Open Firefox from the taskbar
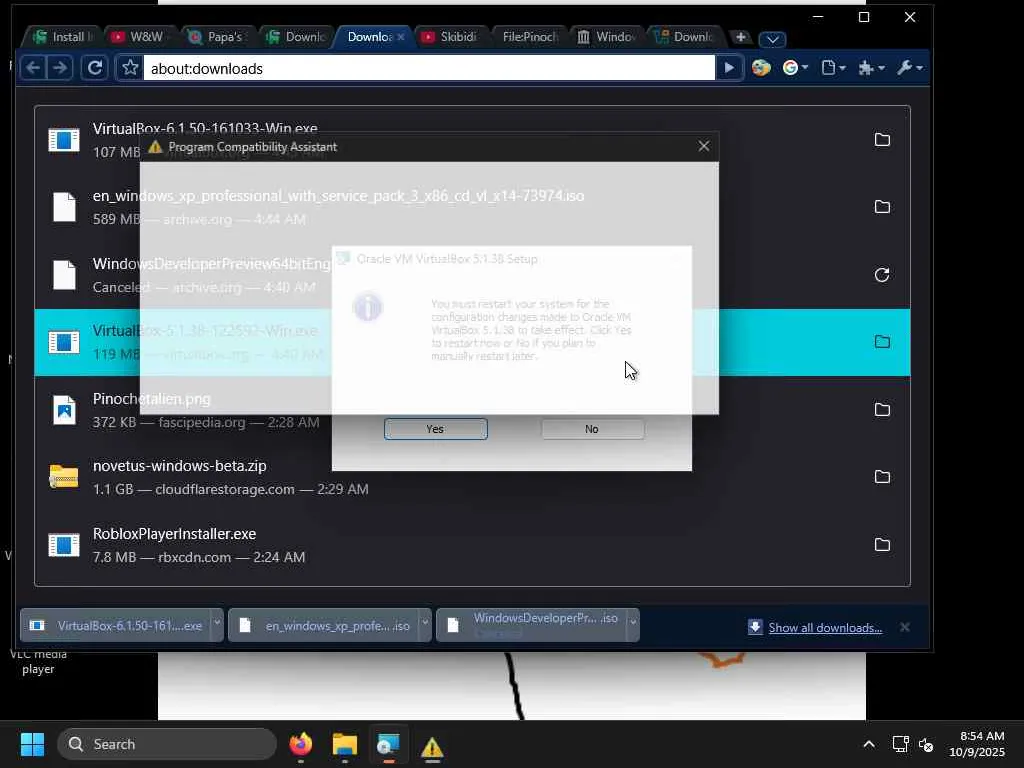This screenshot has height=768, width=1024. pos(300,744)
